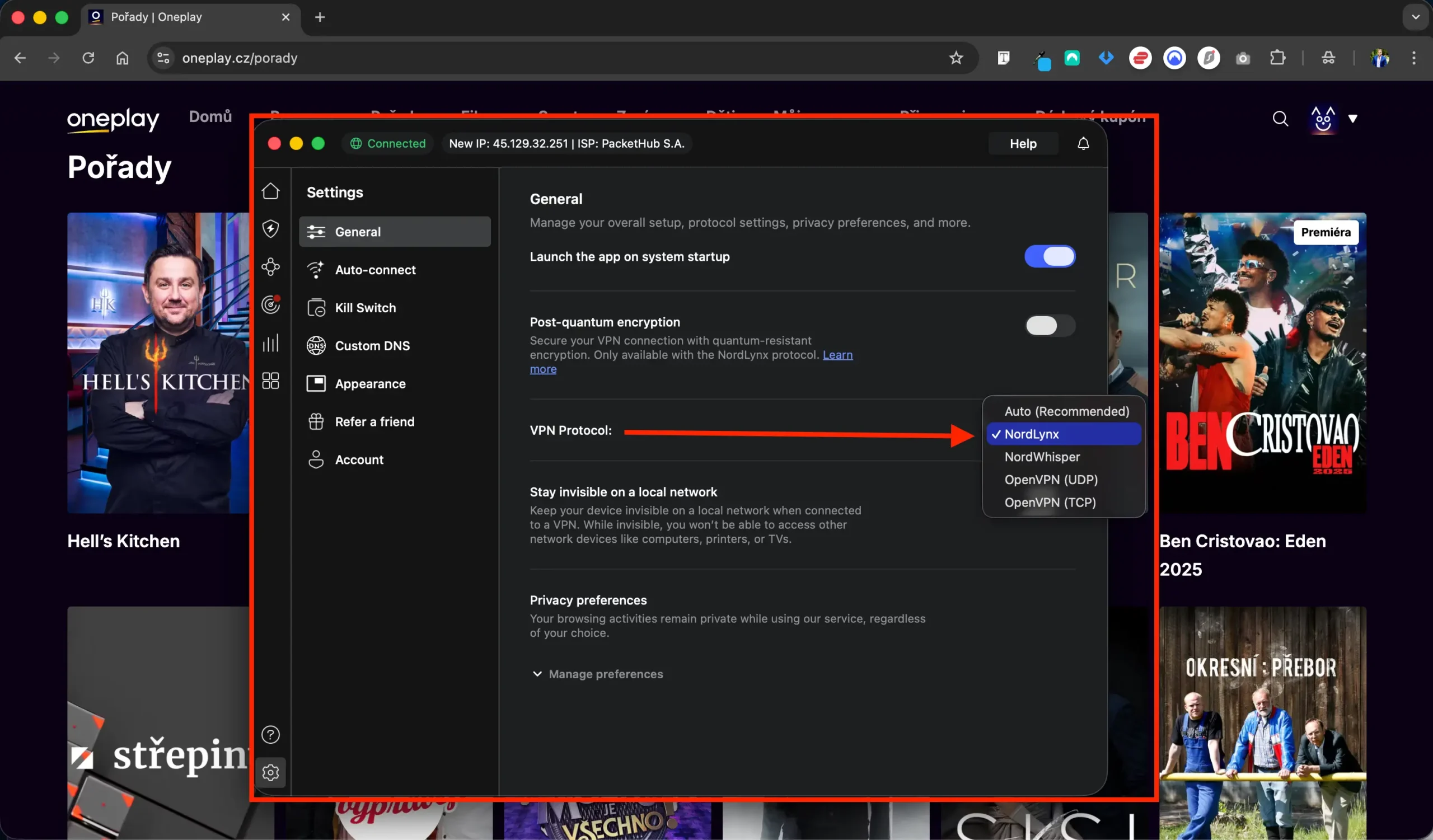
Task: Click the help question mark icon
Action: (x=270, y=734)
